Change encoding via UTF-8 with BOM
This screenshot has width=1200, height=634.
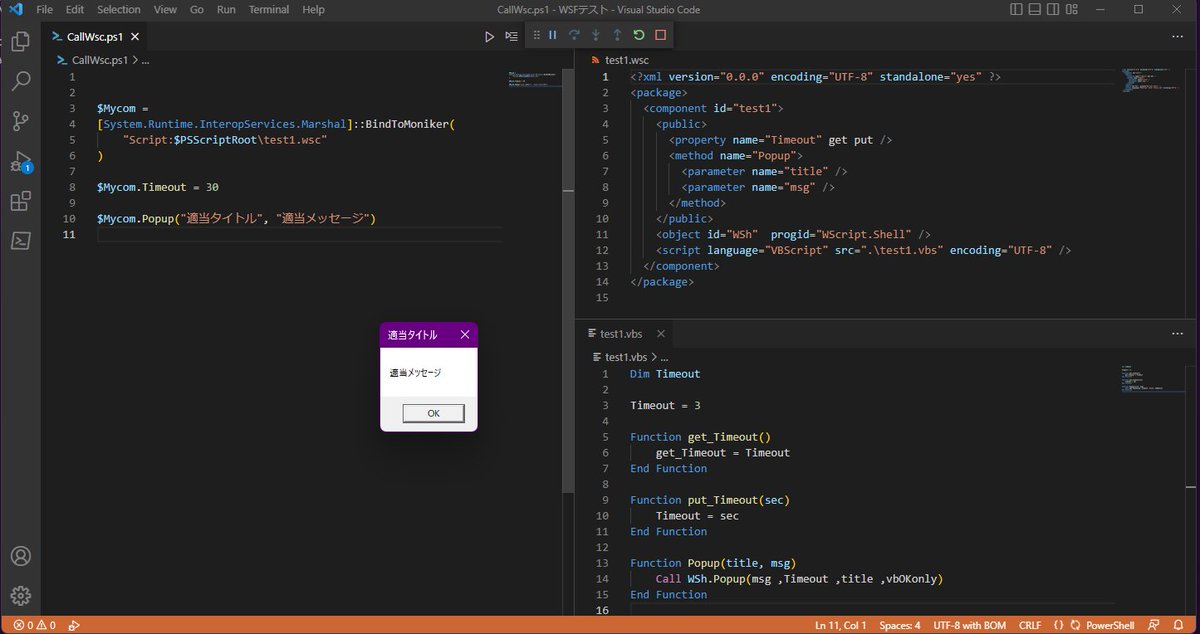pyautogui.click(x=969, y=625)
